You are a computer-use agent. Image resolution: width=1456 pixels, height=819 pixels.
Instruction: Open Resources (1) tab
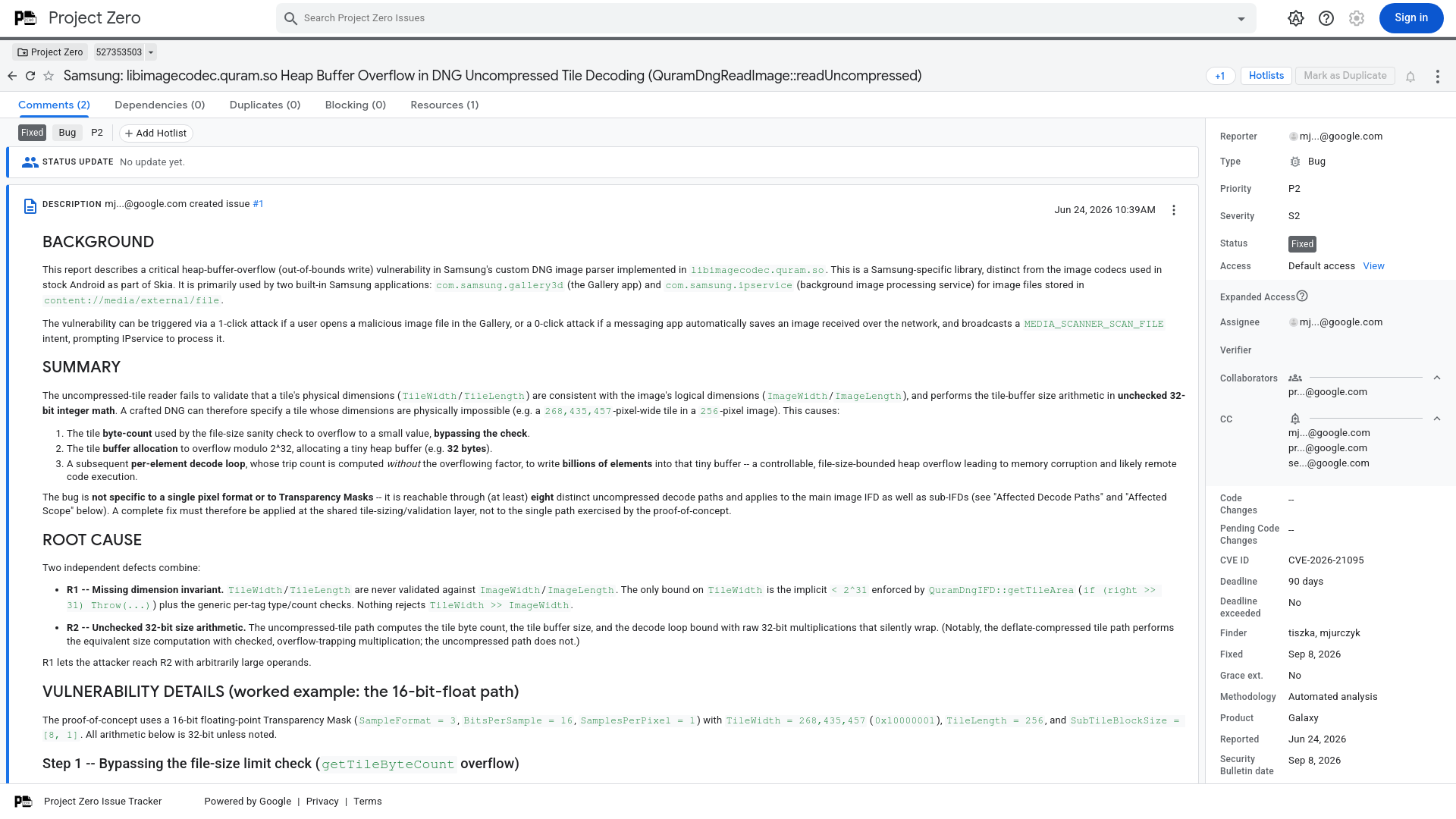pos(444,105)
